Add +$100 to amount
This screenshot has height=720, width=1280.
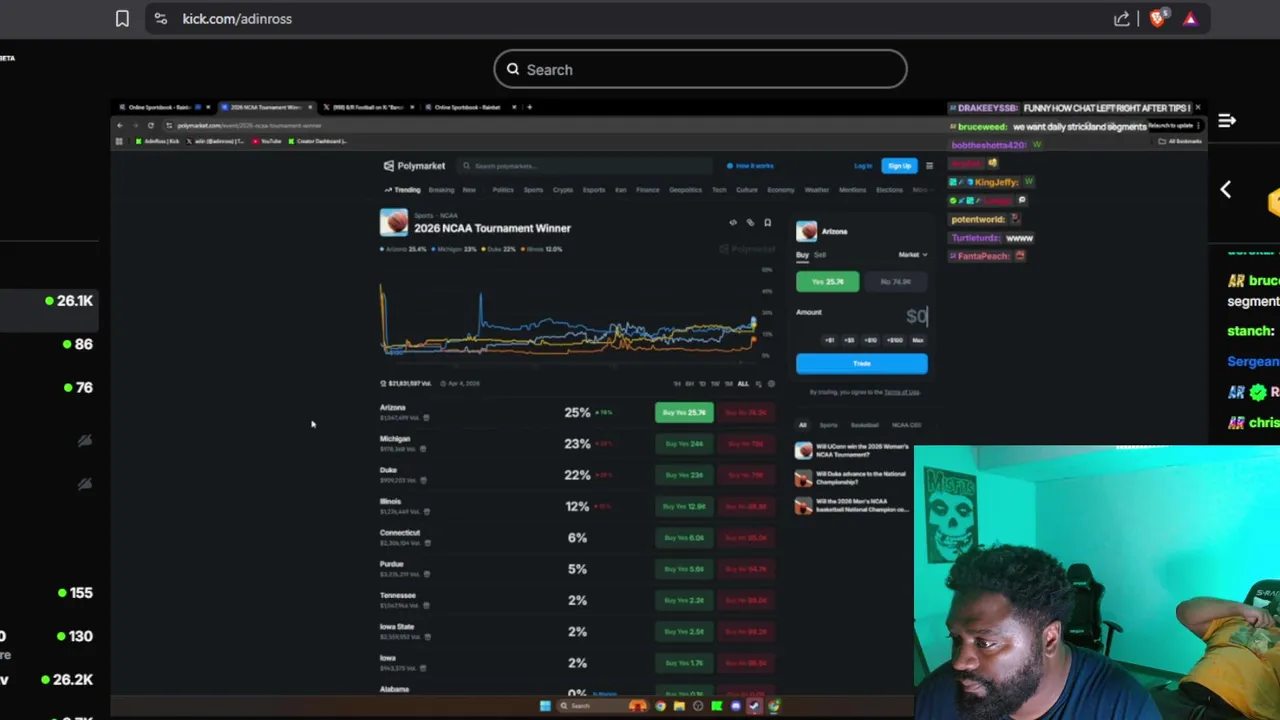[894, 340]
